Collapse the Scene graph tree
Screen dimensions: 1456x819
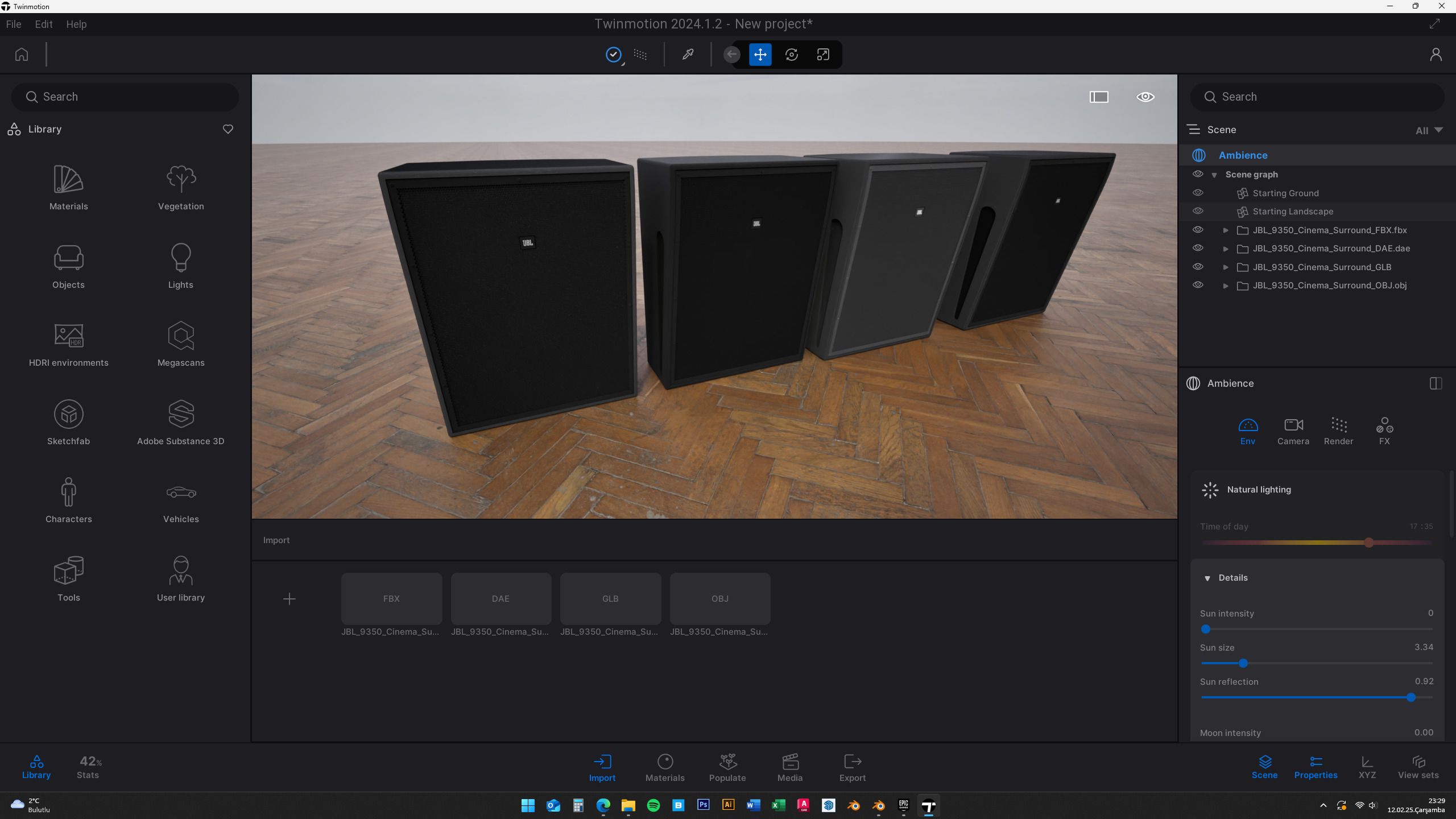[x=1214, y=175]
